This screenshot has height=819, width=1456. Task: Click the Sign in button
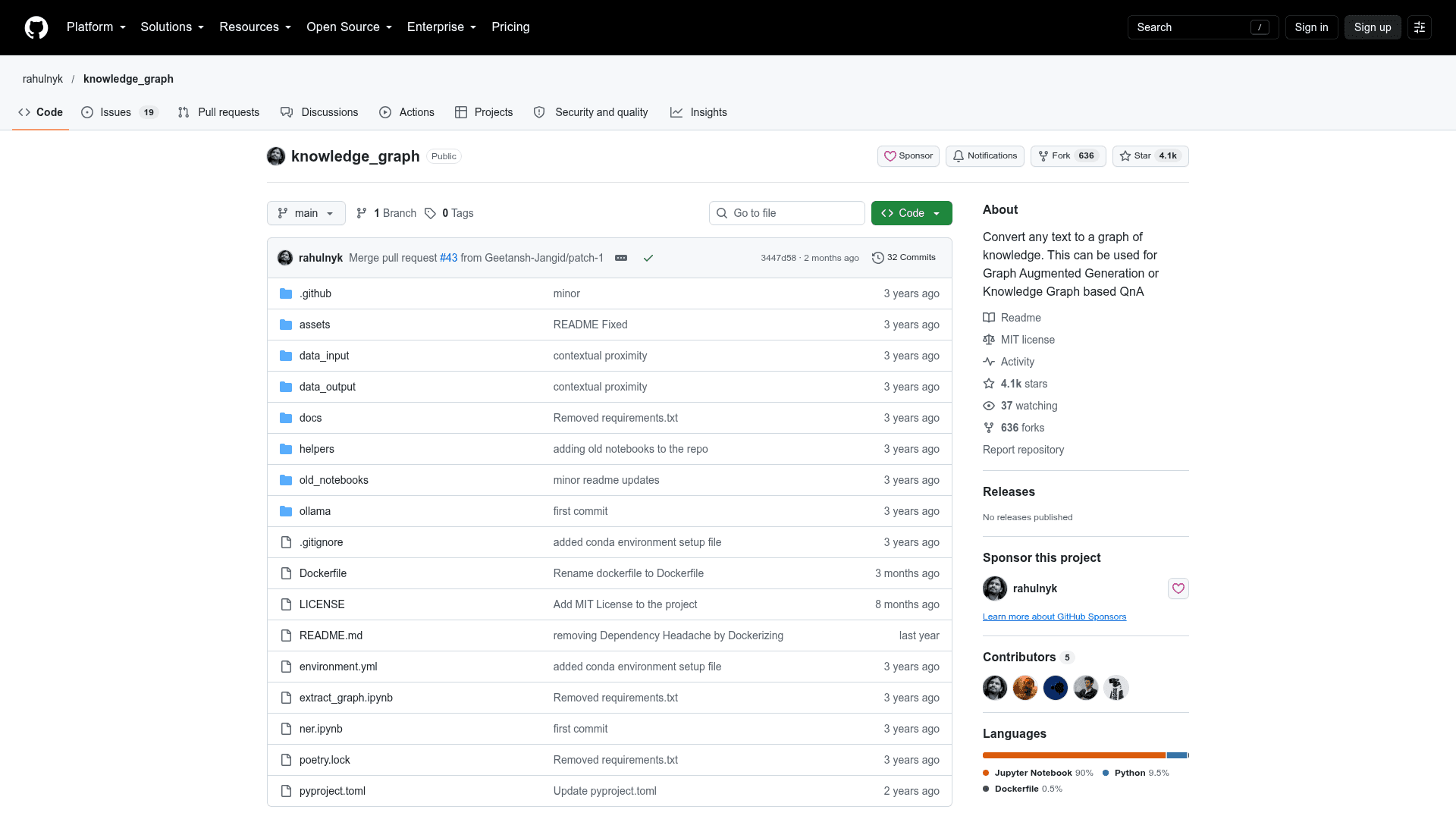pos(1311,27)
